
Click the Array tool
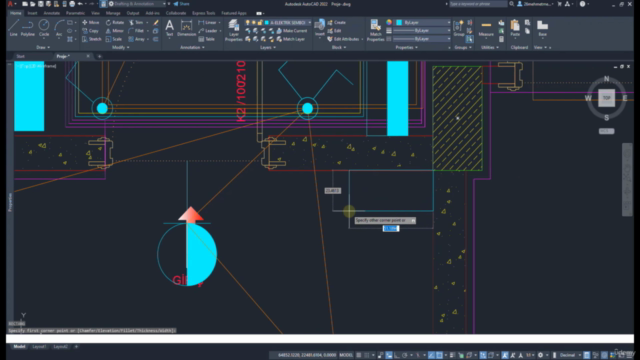point(136,39)
